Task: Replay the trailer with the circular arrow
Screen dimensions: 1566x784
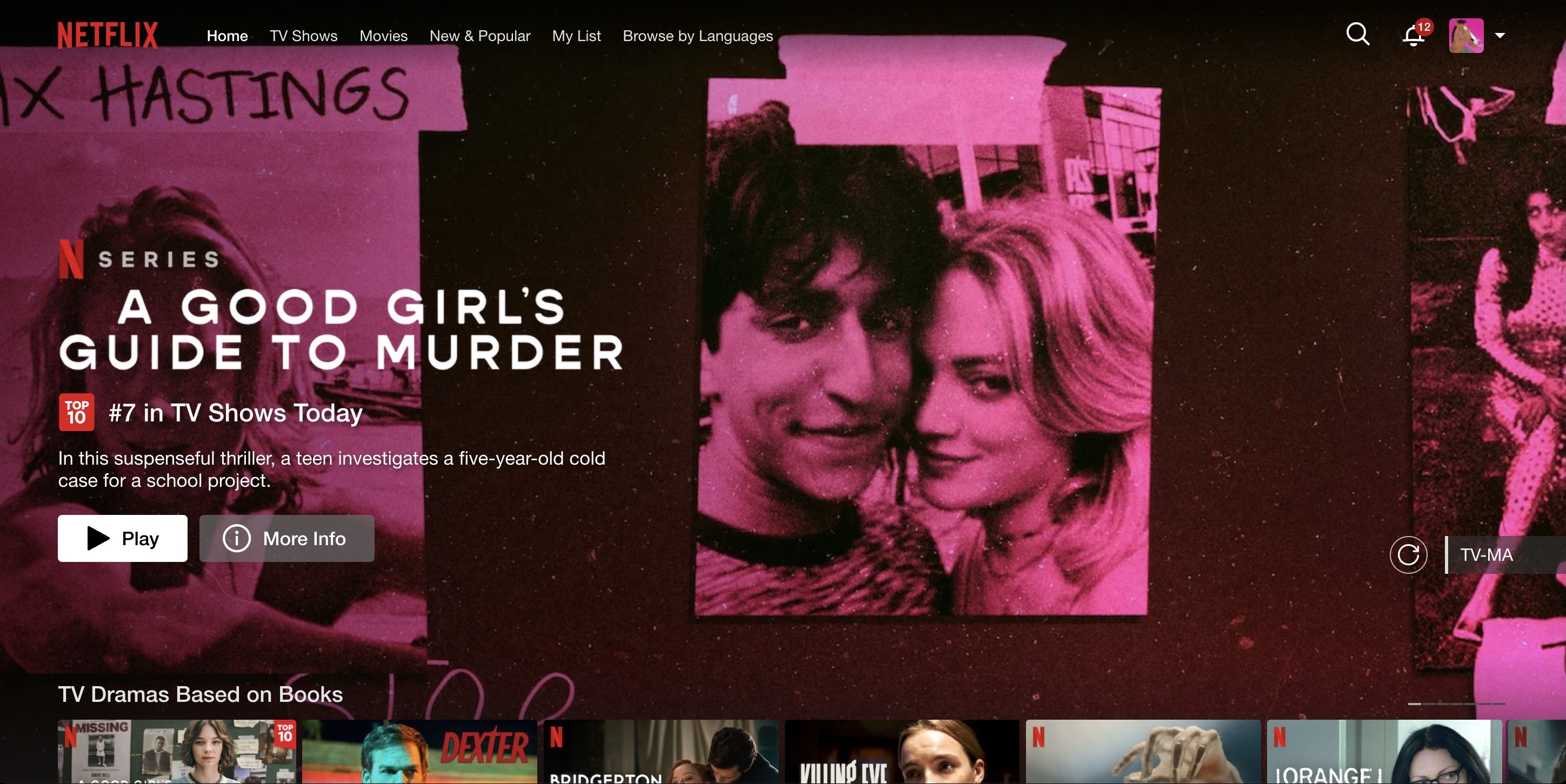Action: point(1408,554)
